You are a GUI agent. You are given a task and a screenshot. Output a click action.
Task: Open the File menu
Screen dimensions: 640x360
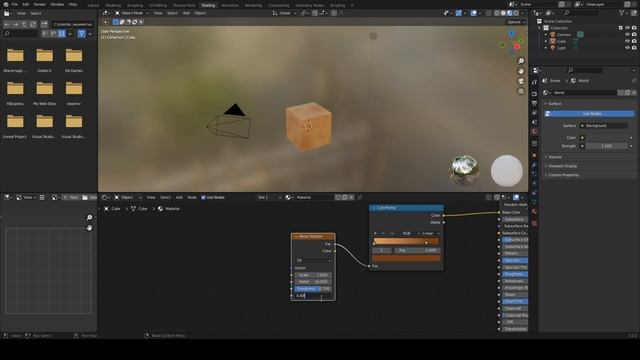[15, 4]
